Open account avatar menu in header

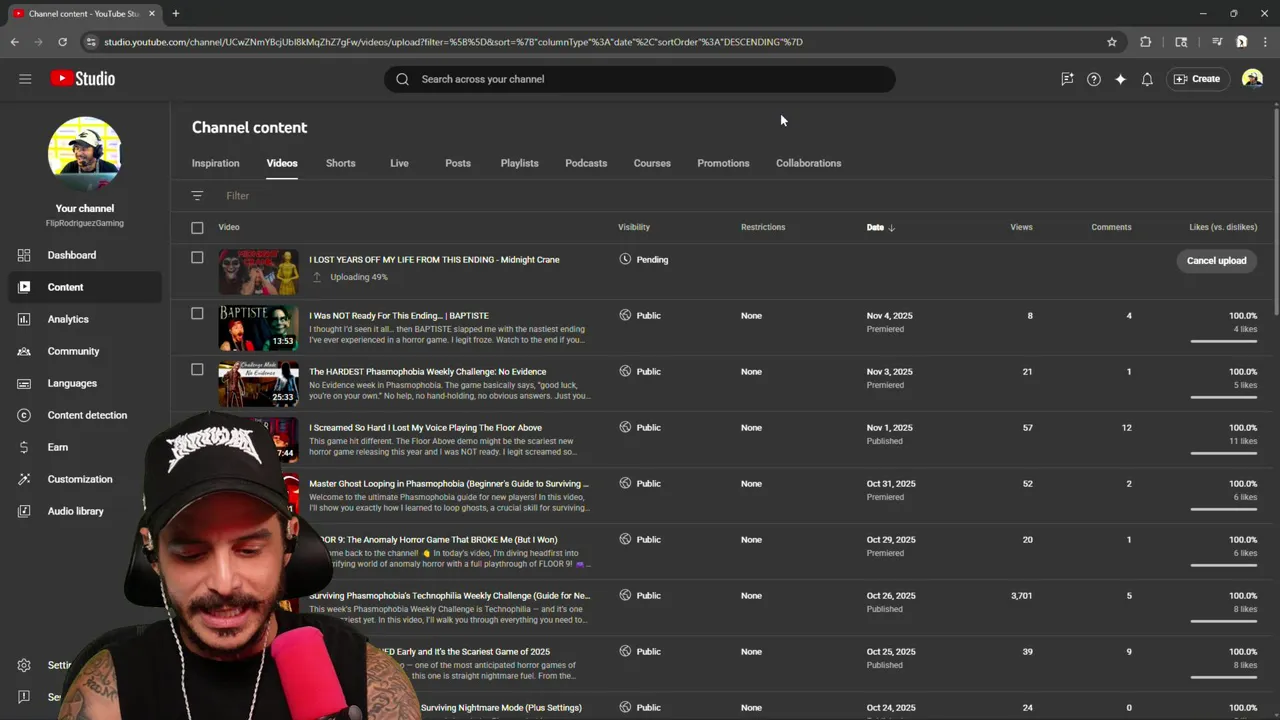pyautogui.click(x=1252, y=79)
